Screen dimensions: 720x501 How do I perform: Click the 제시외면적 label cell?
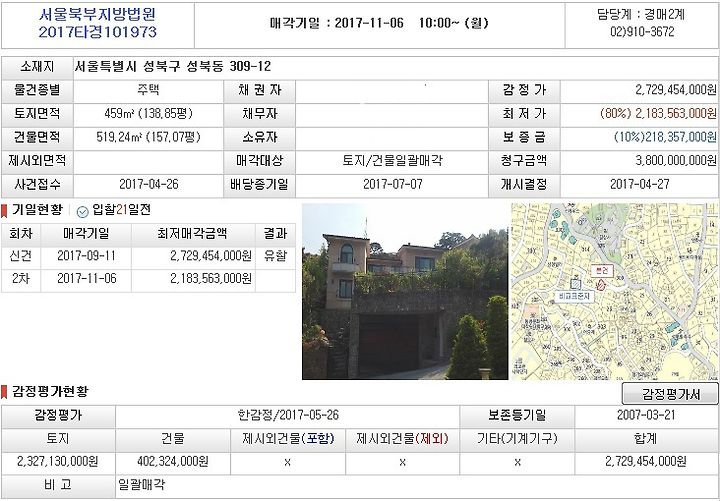(x=37, y=161)
